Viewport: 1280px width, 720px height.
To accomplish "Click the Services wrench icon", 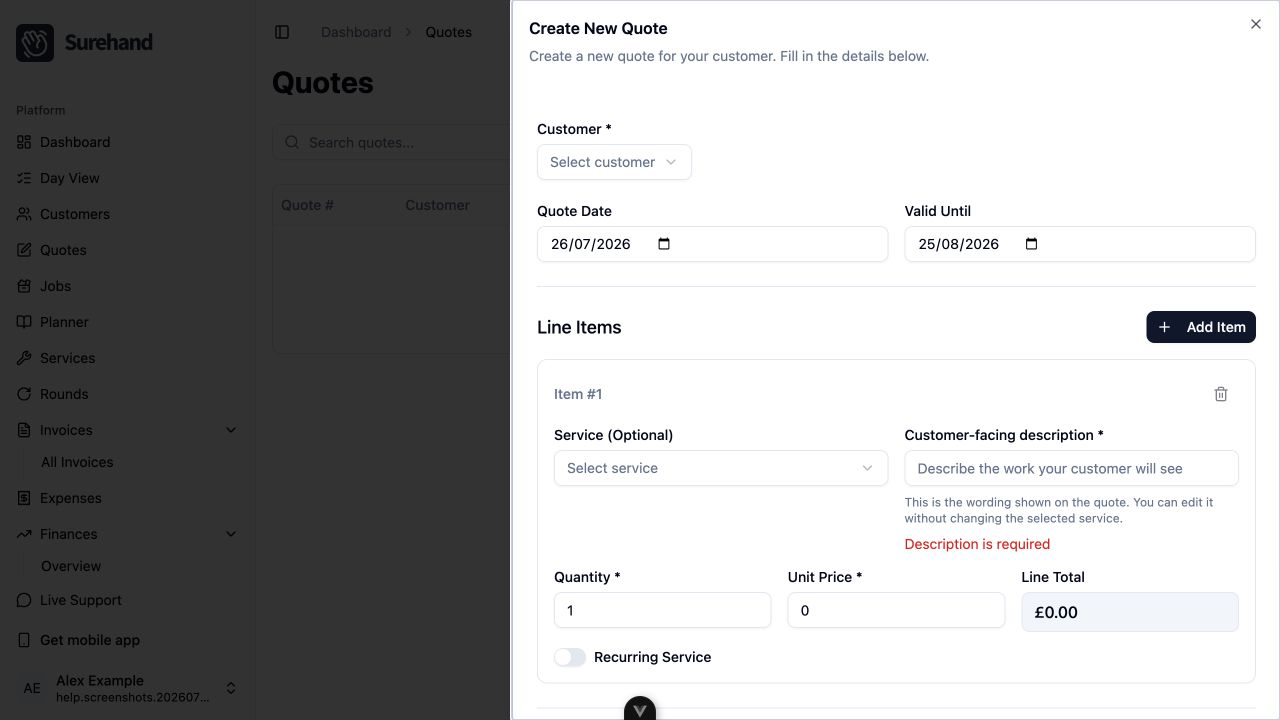I will pyautogui.click(x=24, y=358).
